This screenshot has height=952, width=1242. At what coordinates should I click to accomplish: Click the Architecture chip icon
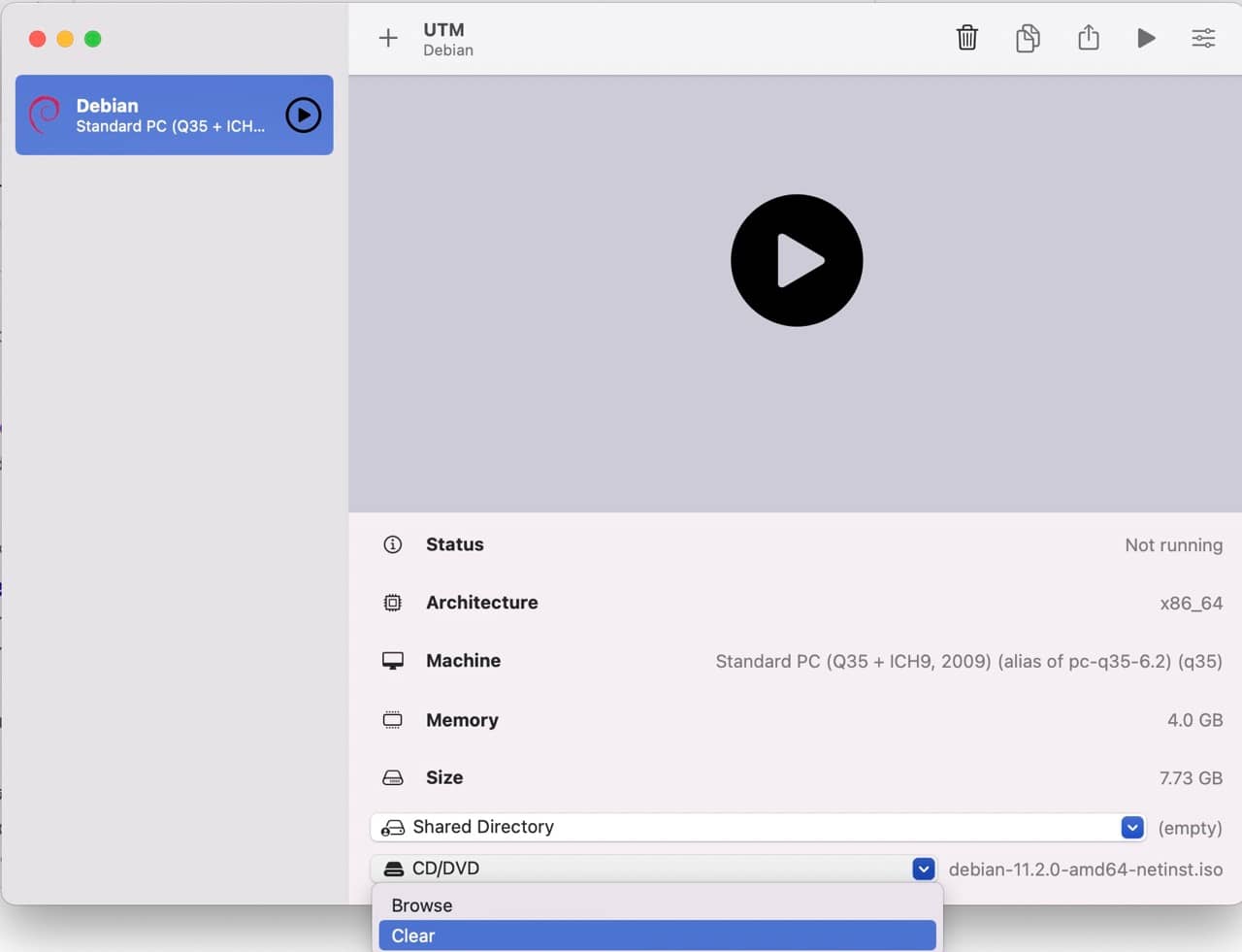(x=393, y=603)
